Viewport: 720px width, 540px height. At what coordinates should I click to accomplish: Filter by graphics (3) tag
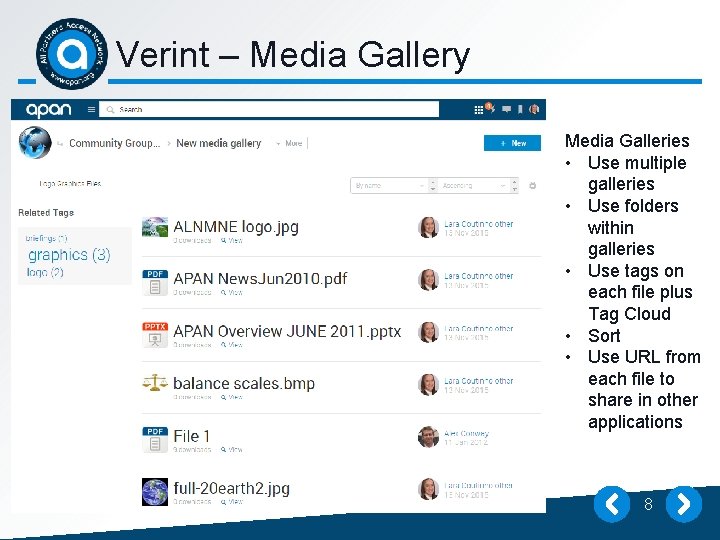coord(69,255)
